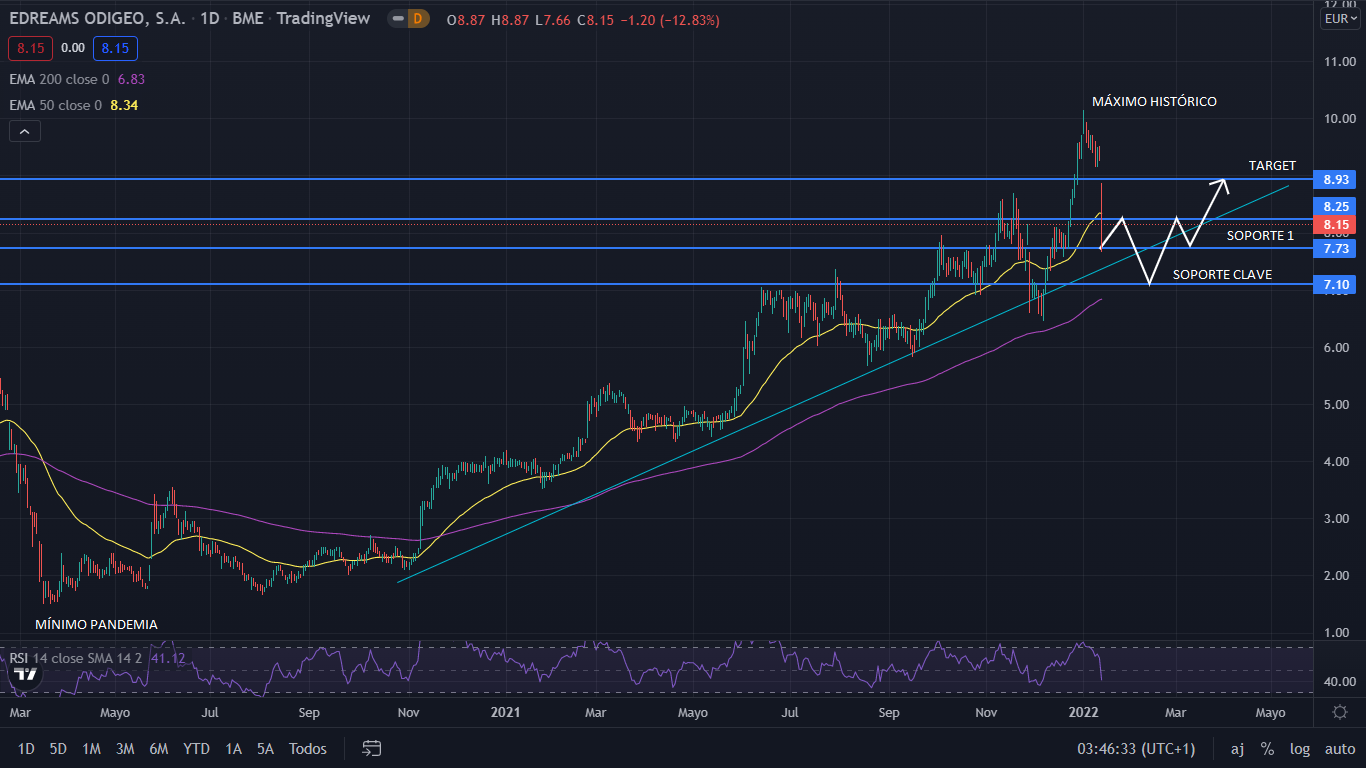The height and width of the screenshot is (768, 1366).
Task: Click the blue 8.15 buy price box
Action: click(115, 47)
